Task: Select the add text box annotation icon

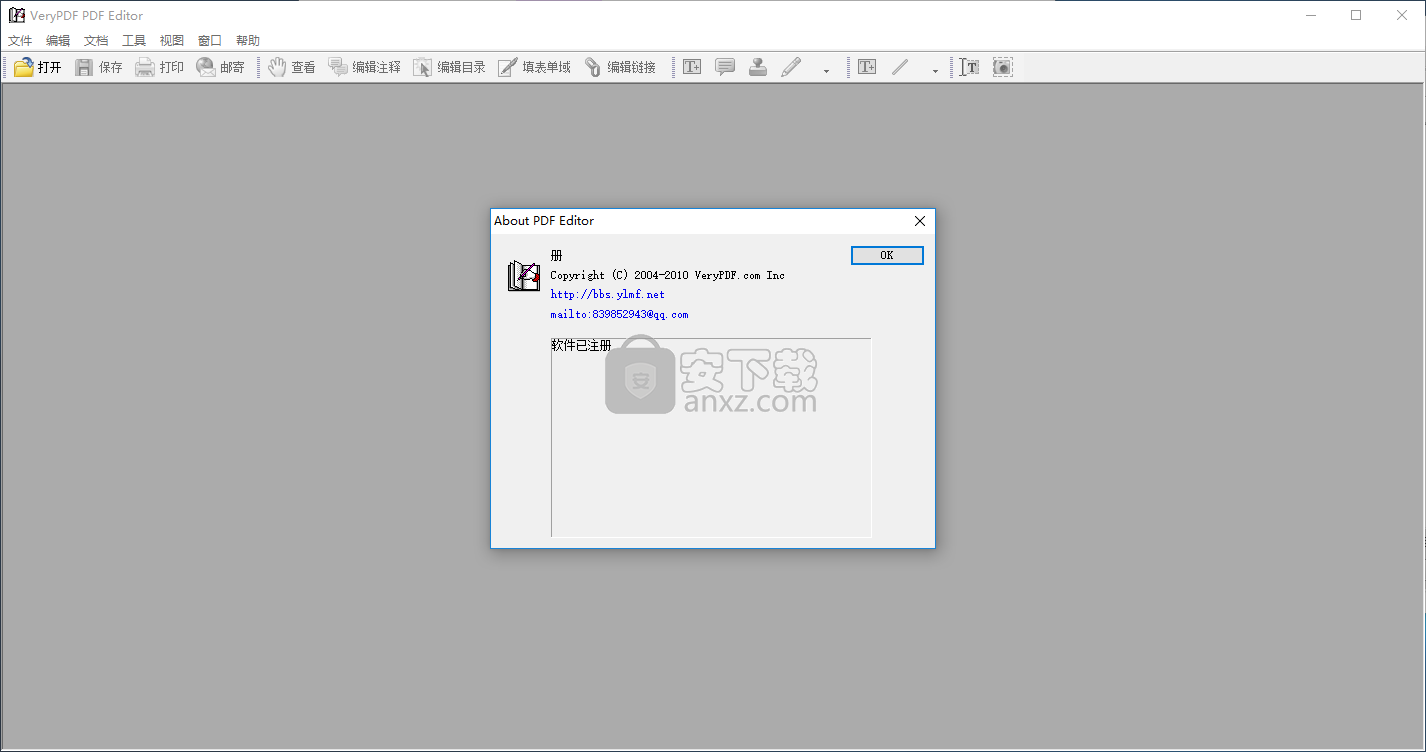Action: 692,67
